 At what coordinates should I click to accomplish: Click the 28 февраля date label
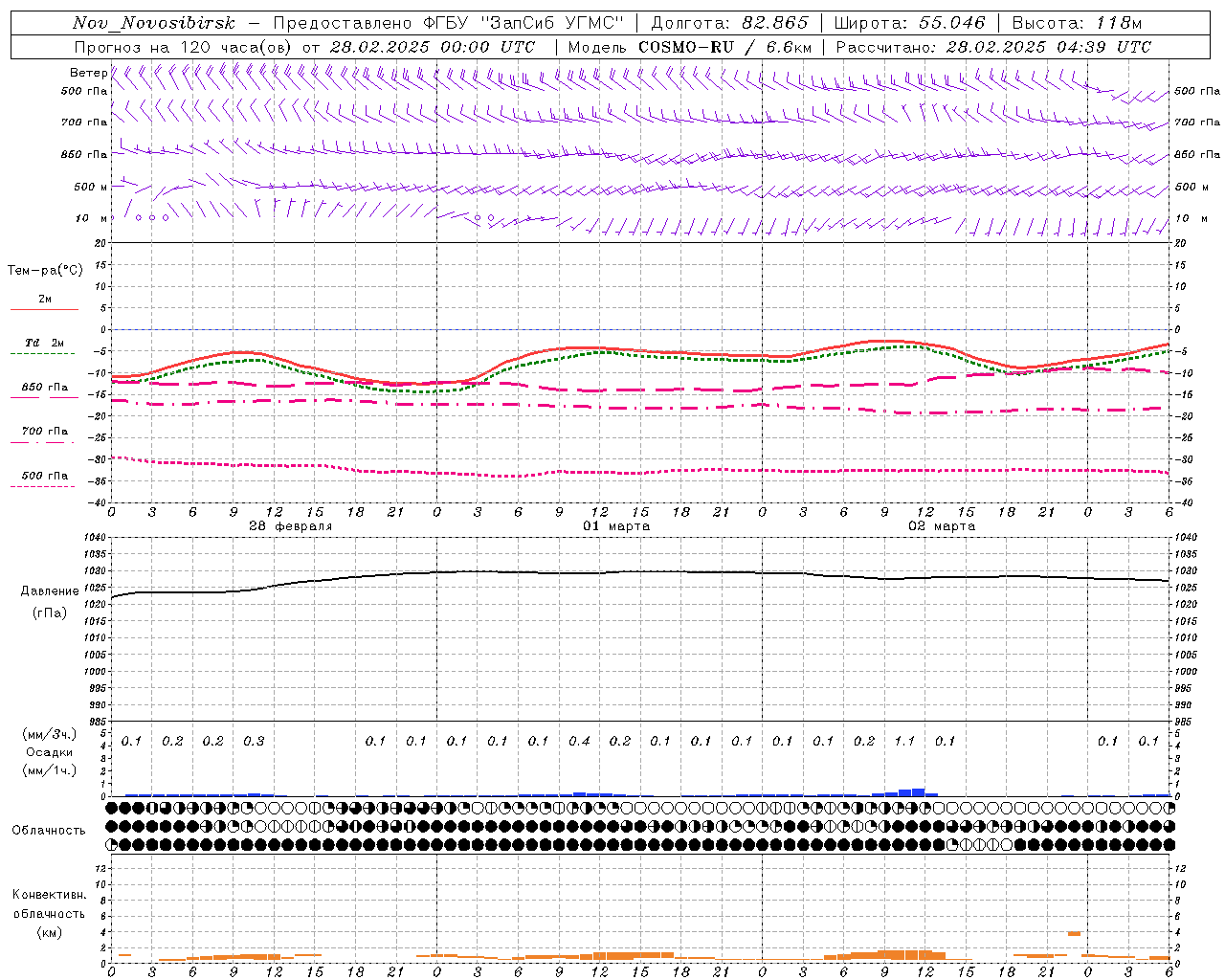coord(291,526)
